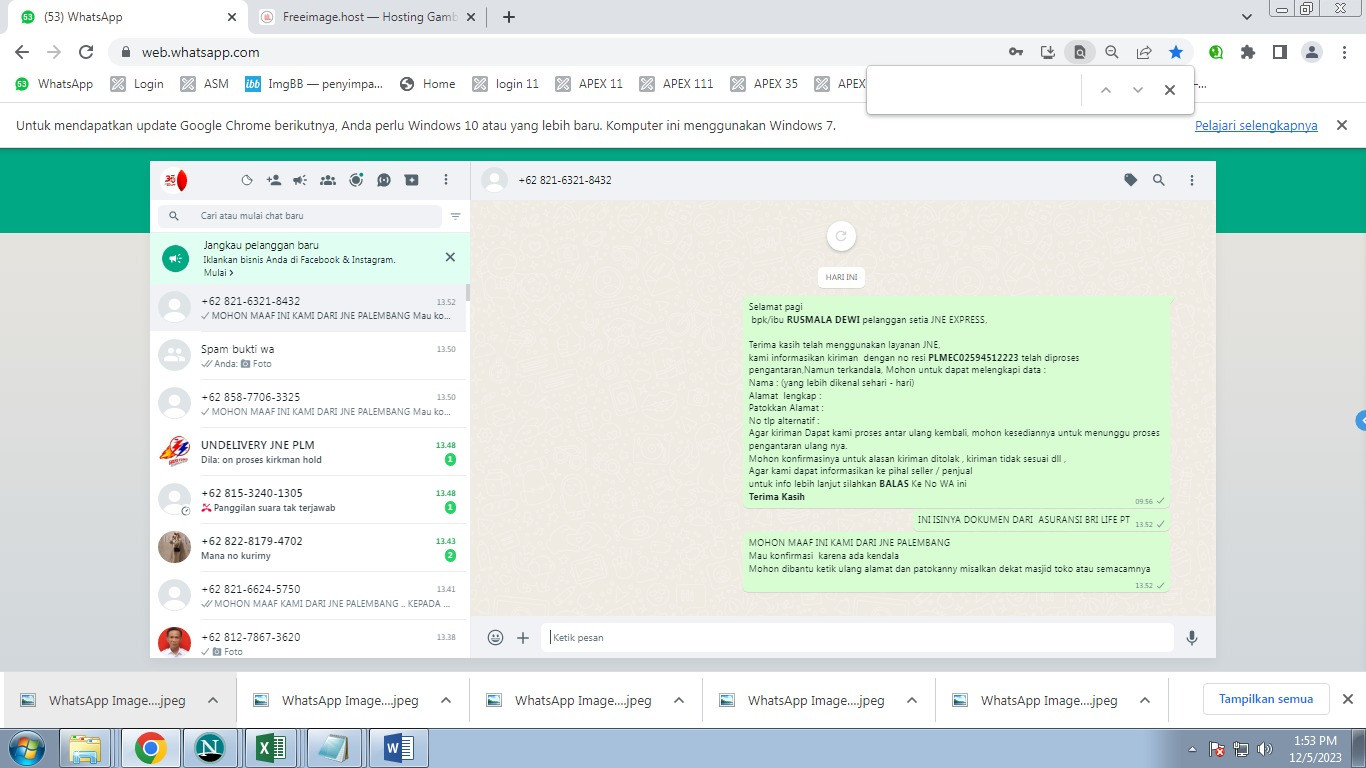
Task: Click the share page icon
Action: tap(1144, 52)
